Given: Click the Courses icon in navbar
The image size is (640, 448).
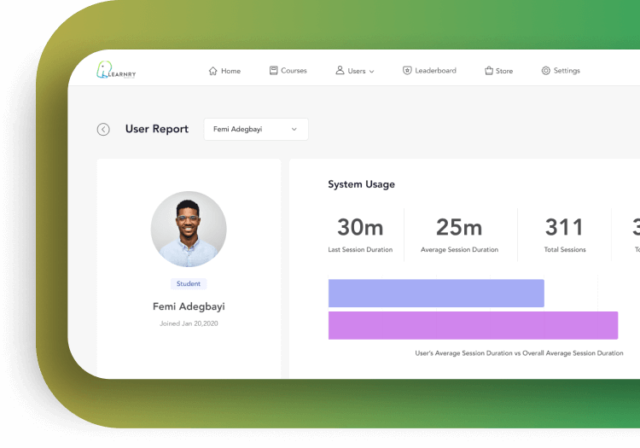Looking at the screenshot, I should coord(273,71).
